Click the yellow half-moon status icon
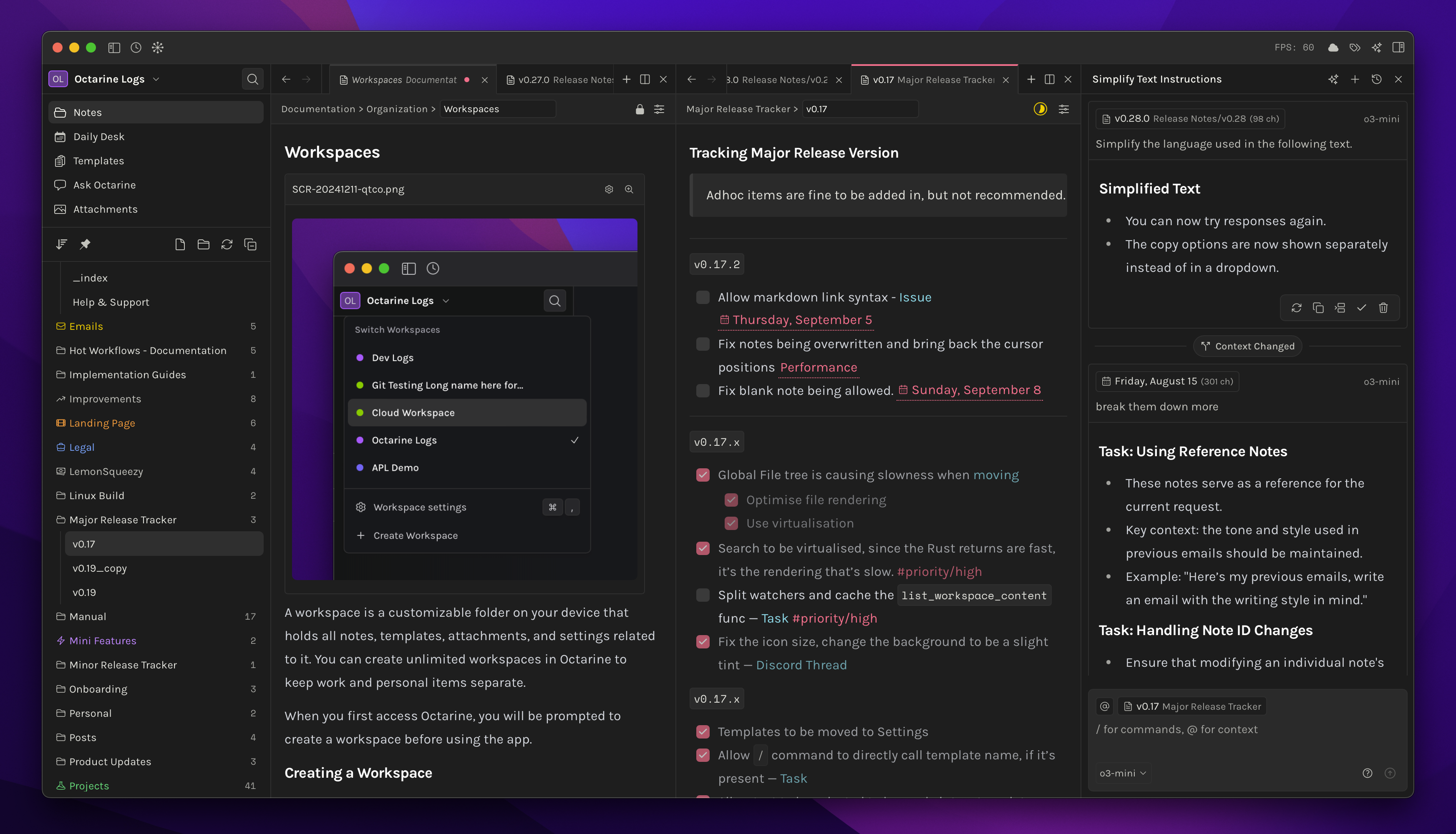 [1040, 109]
